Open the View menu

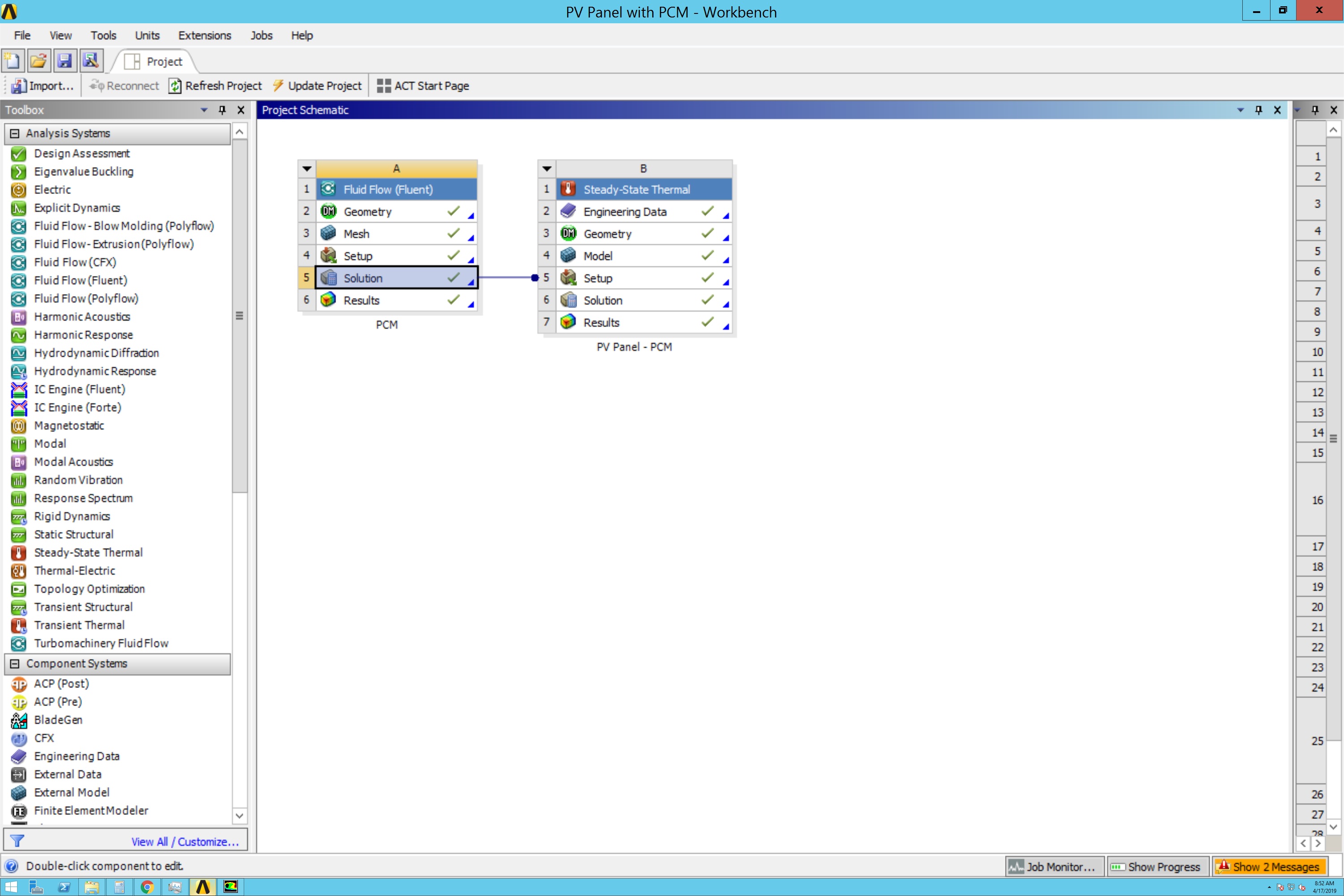click(x=60, y=35)
